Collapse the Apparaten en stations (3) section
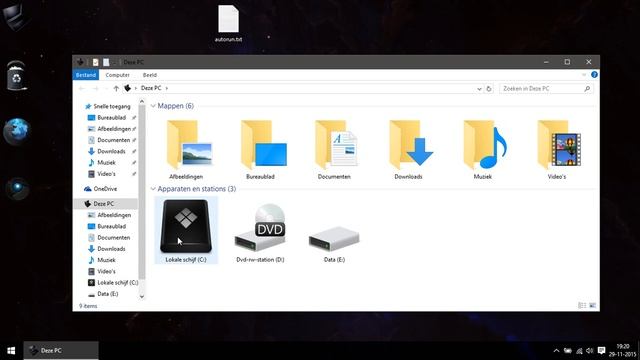The width and height of the screenshot is (640, 360). point(153,189)
